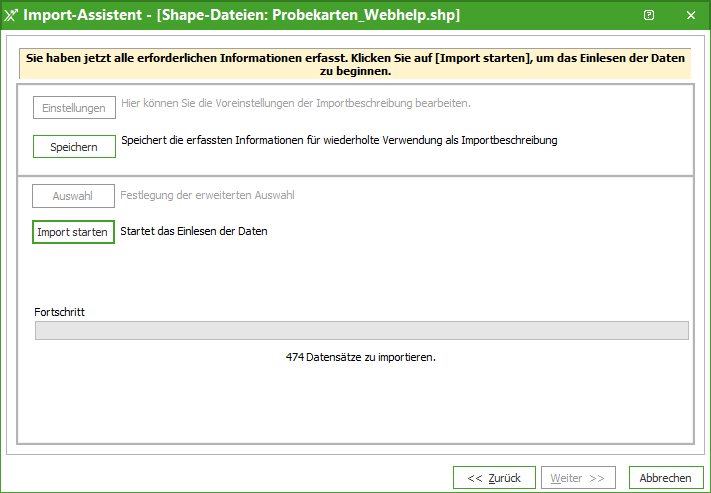Go back using the << Zurück button
Viewport: 711px width, 493px height.
point(494,478)
